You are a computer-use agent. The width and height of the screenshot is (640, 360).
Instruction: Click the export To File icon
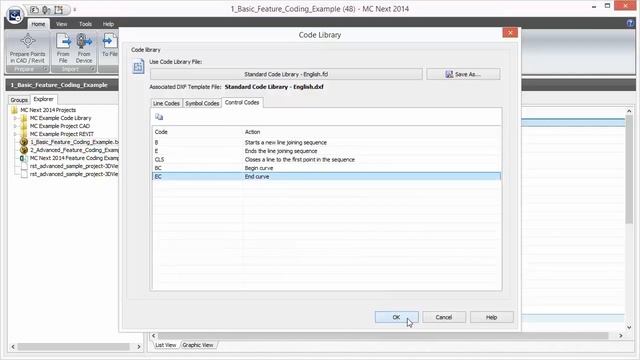[x=110, y=41]
